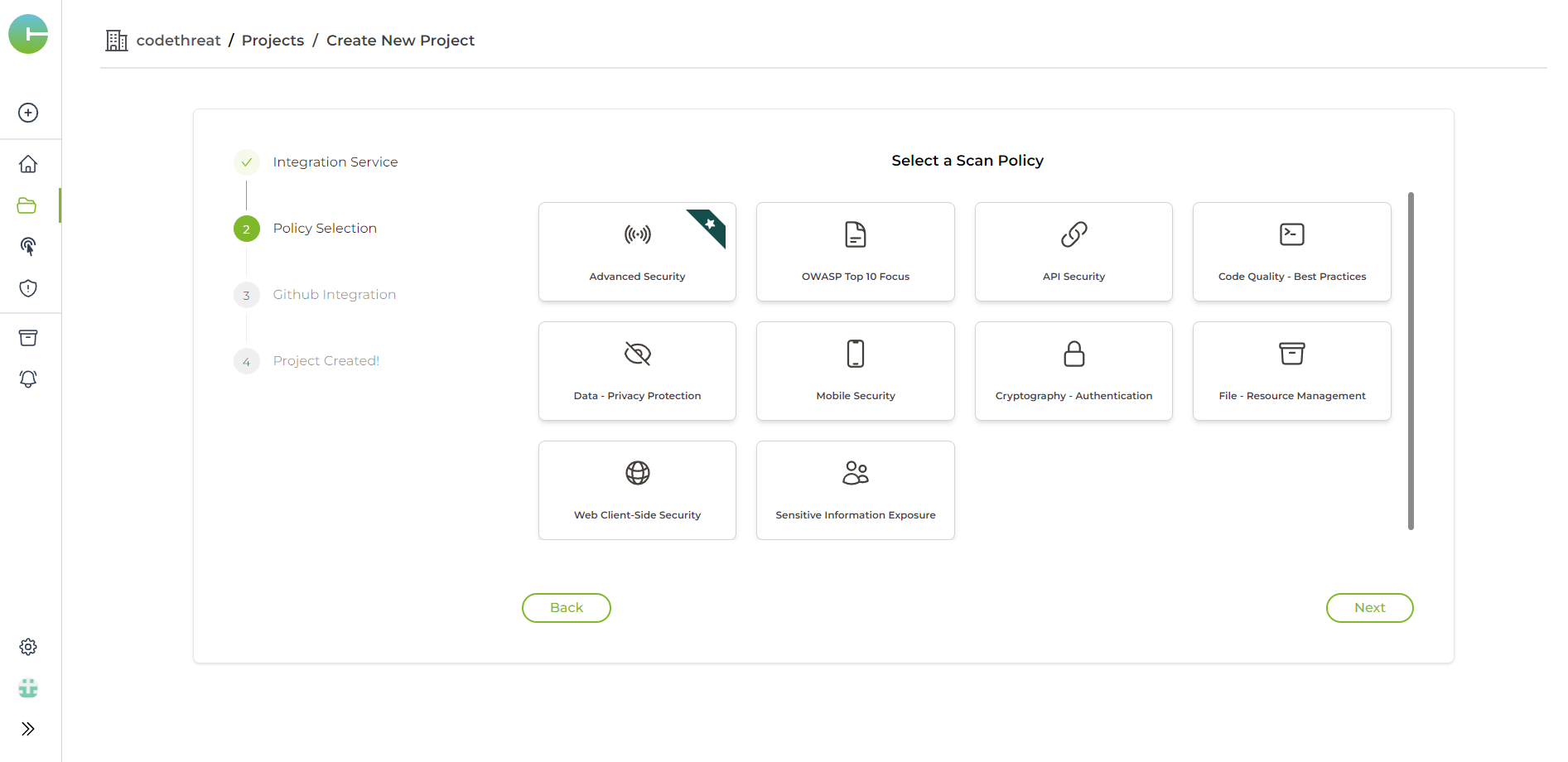This screenshot has width=1568, height=762.
Task: Click the Mobile Security phone icon
Action: (x=856, y=354)
